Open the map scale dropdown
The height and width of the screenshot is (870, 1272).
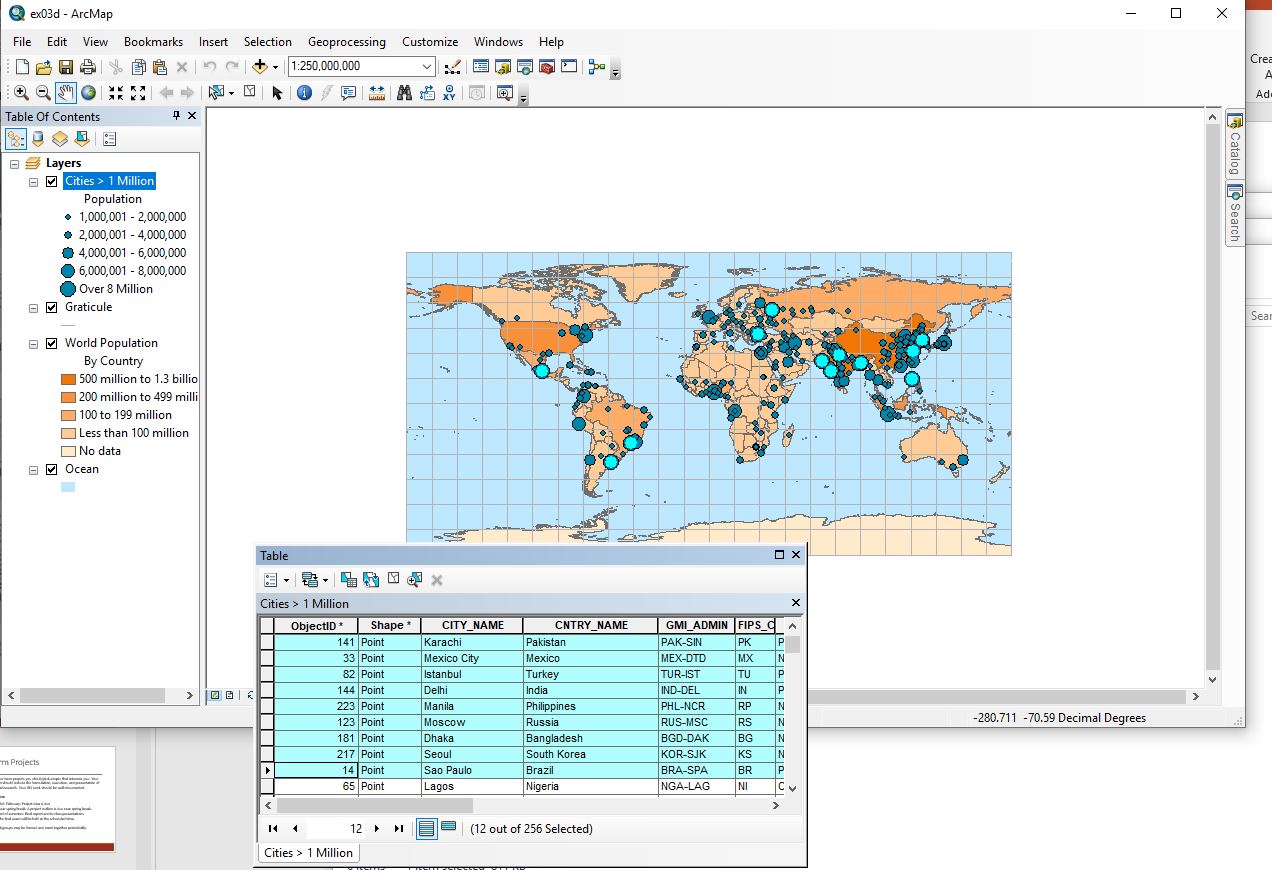click(427, 67)
